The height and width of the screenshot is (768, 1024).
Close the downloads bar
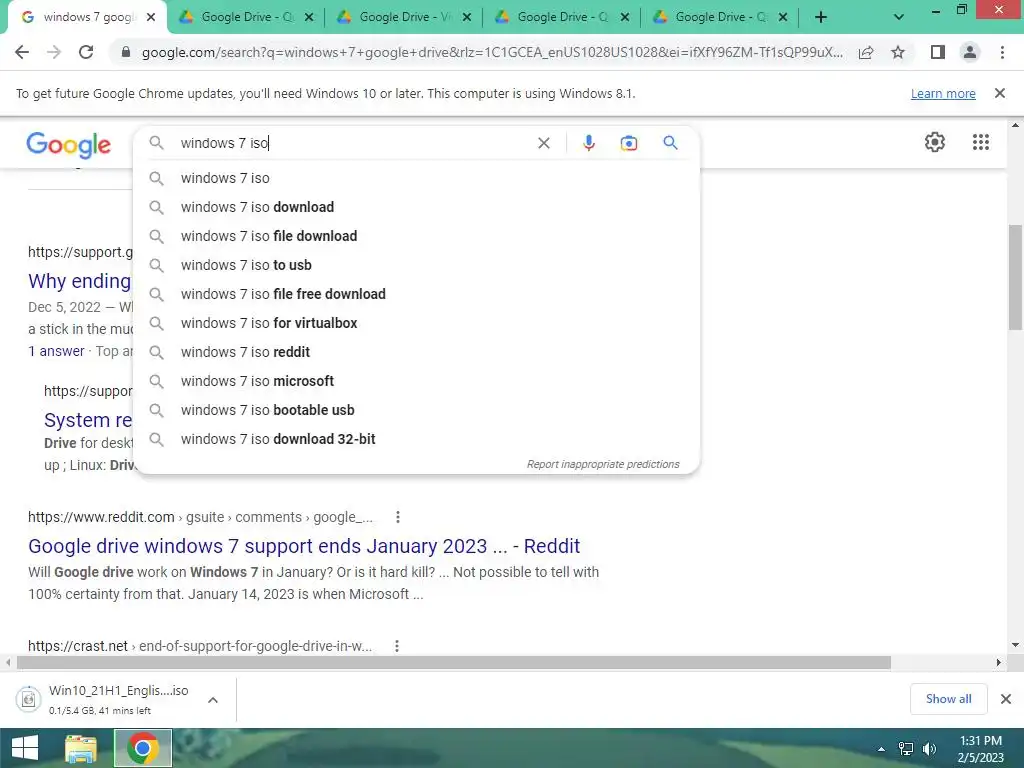tap(1006, 699)
